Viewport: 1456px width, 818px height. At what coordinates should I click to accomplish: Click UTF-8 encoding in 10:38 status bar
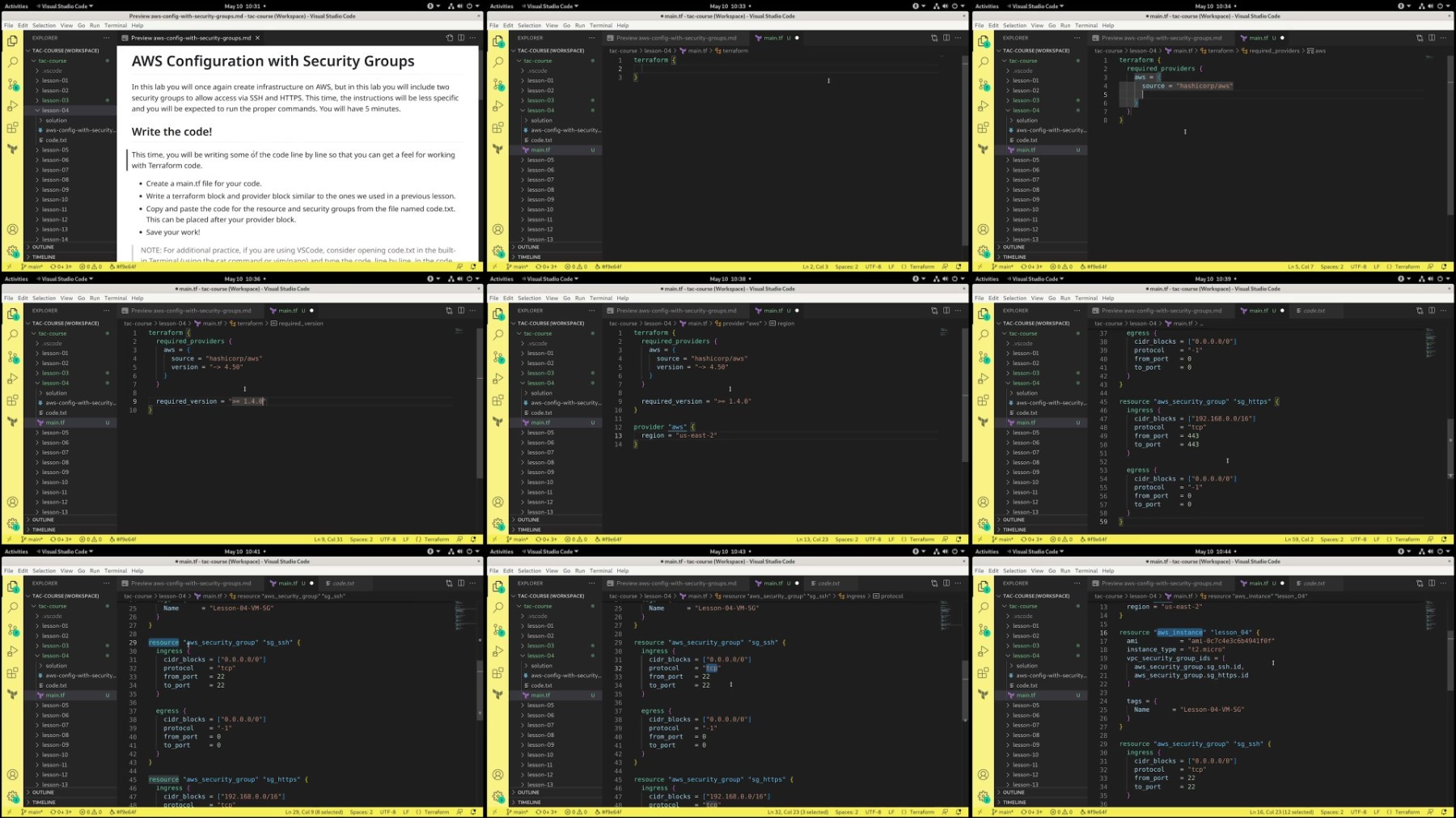coord(873,539)
